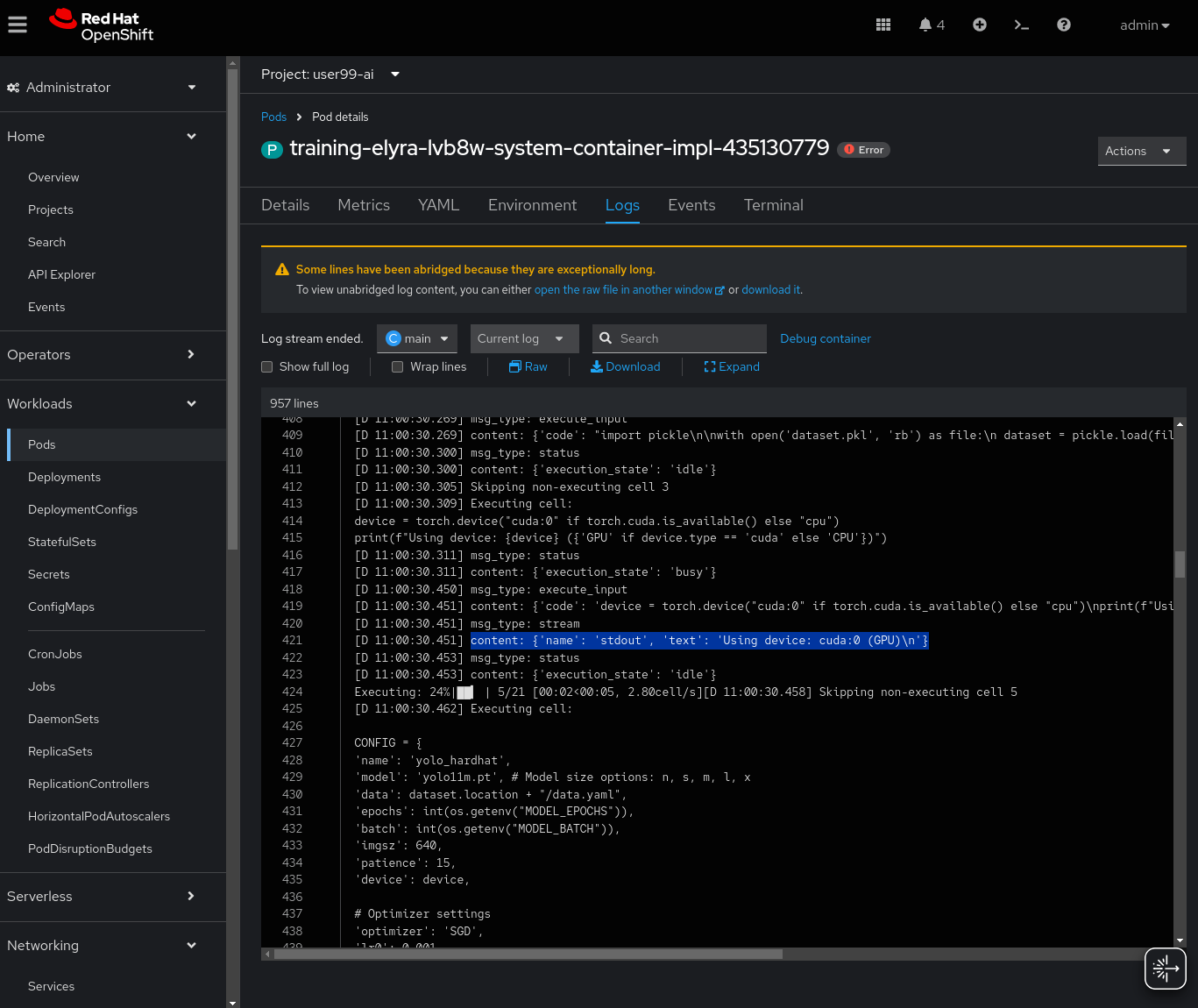Open the Project user99-ai dropdown

coord(330,75)
